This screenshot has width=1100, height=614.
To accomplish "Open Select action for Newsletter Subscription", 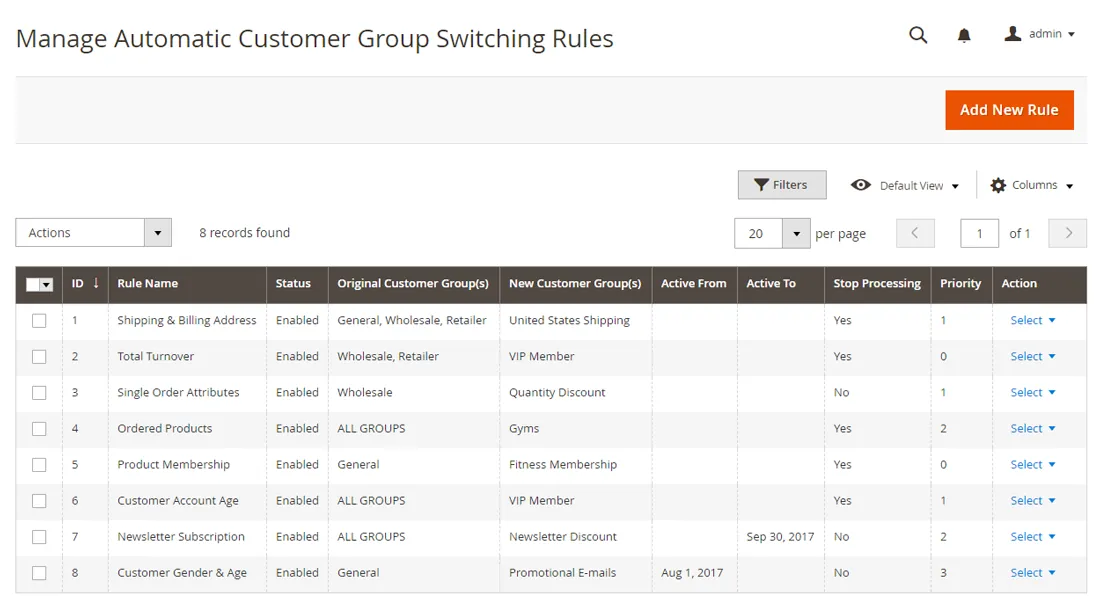I will point(1033,536).
